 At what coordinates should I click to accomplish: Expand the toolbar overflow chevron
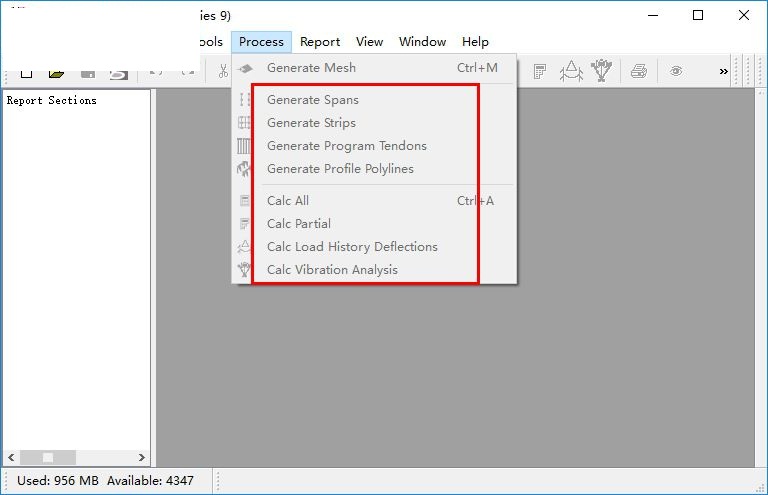[x=723, y=71]
